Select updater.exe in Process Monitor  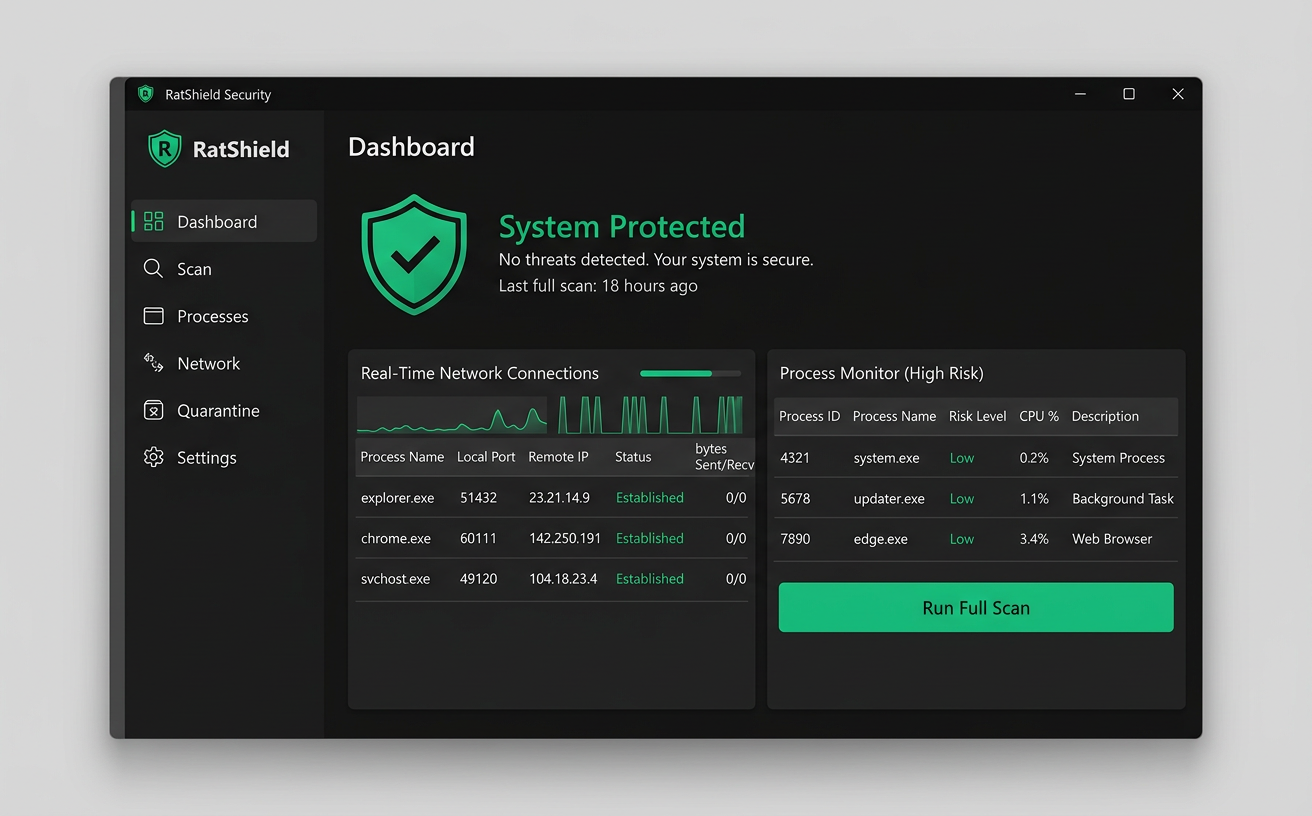point(976,498)
